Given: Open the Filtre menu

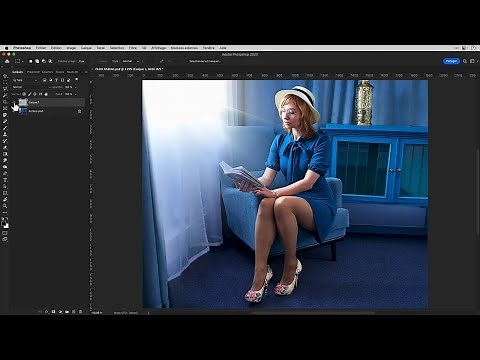Looking at the screenshot, I should (x=133, y=48).
